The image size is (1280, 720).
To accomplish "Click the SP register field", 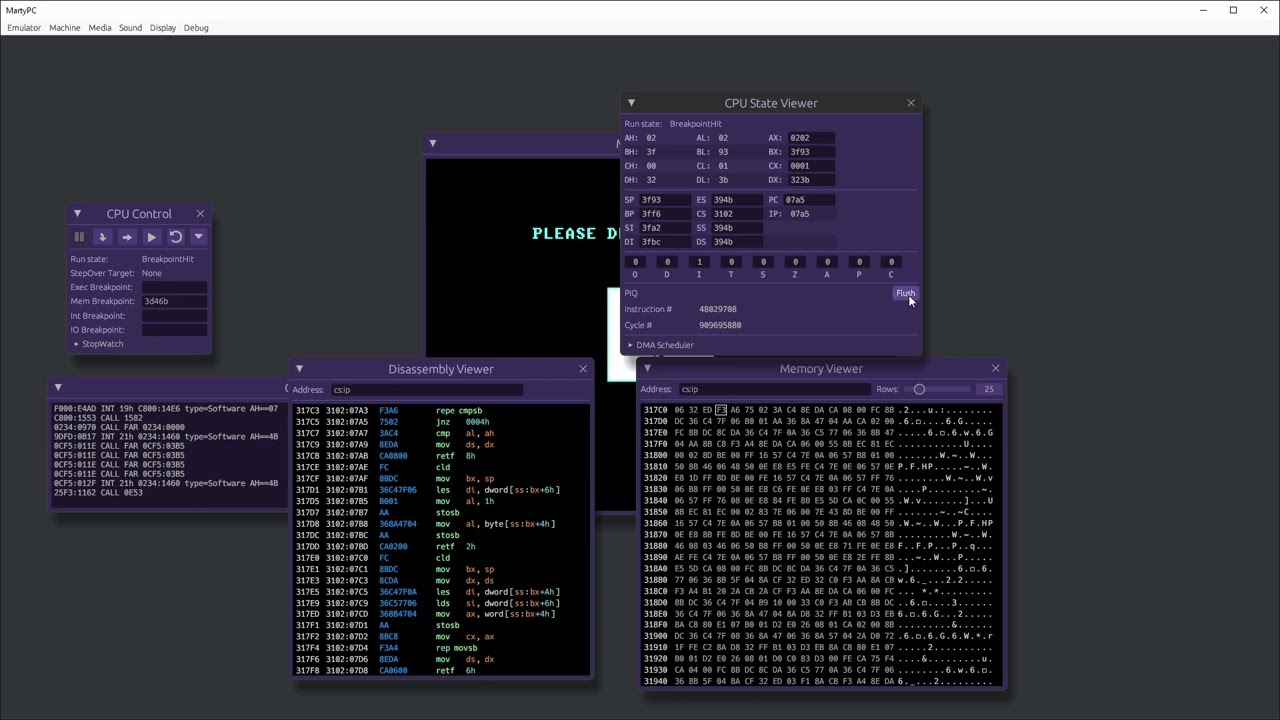I will click(665, 200).
